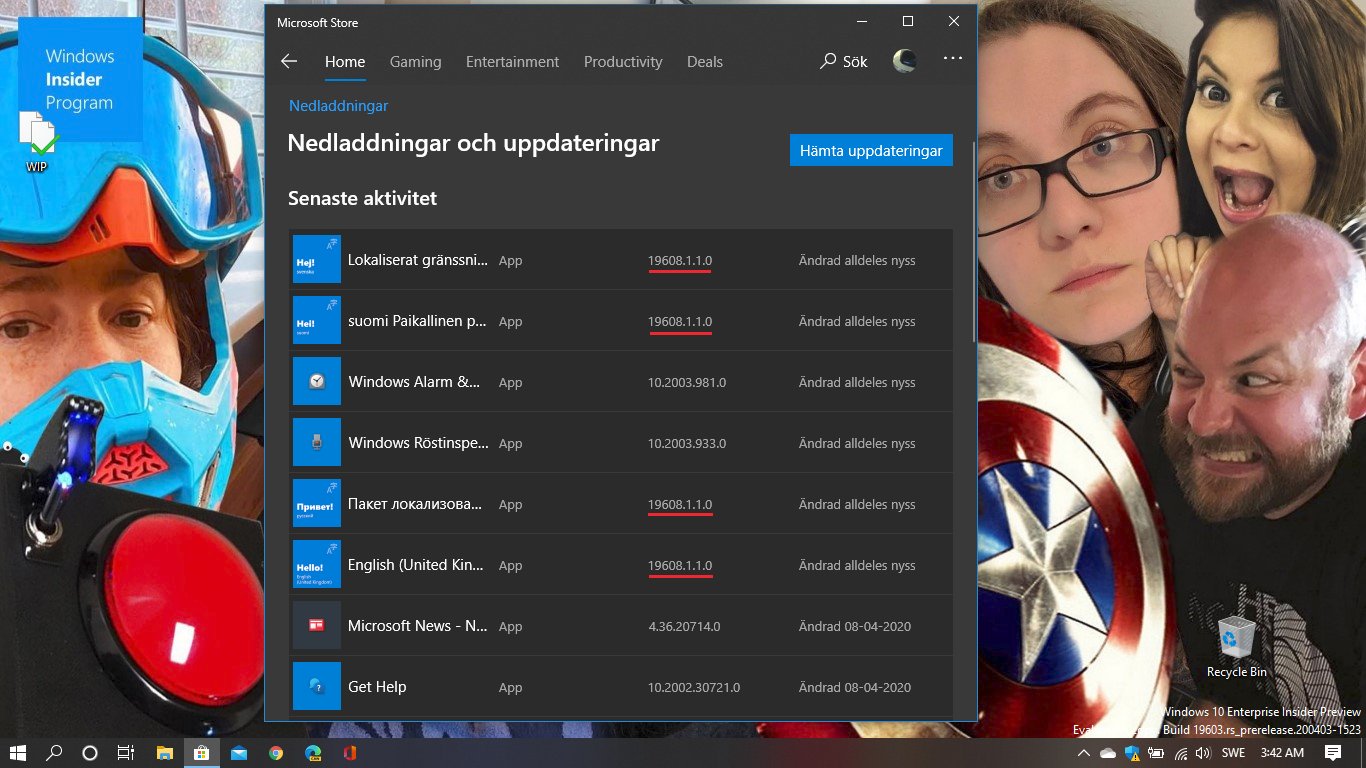This screenshot has height=768, width=1366.
Task: Switch to the Gaming tab
Action: click(x=415, y=61)
